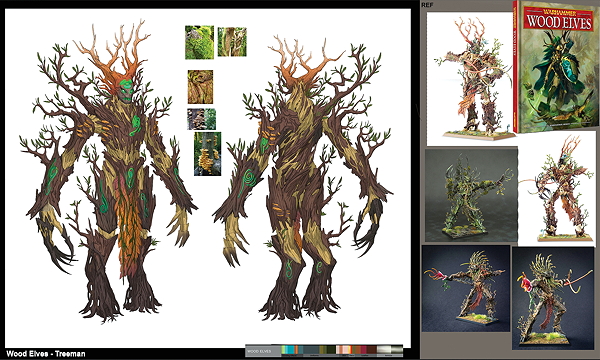Open the bottom-right Treeman miniature on blue

553,298
